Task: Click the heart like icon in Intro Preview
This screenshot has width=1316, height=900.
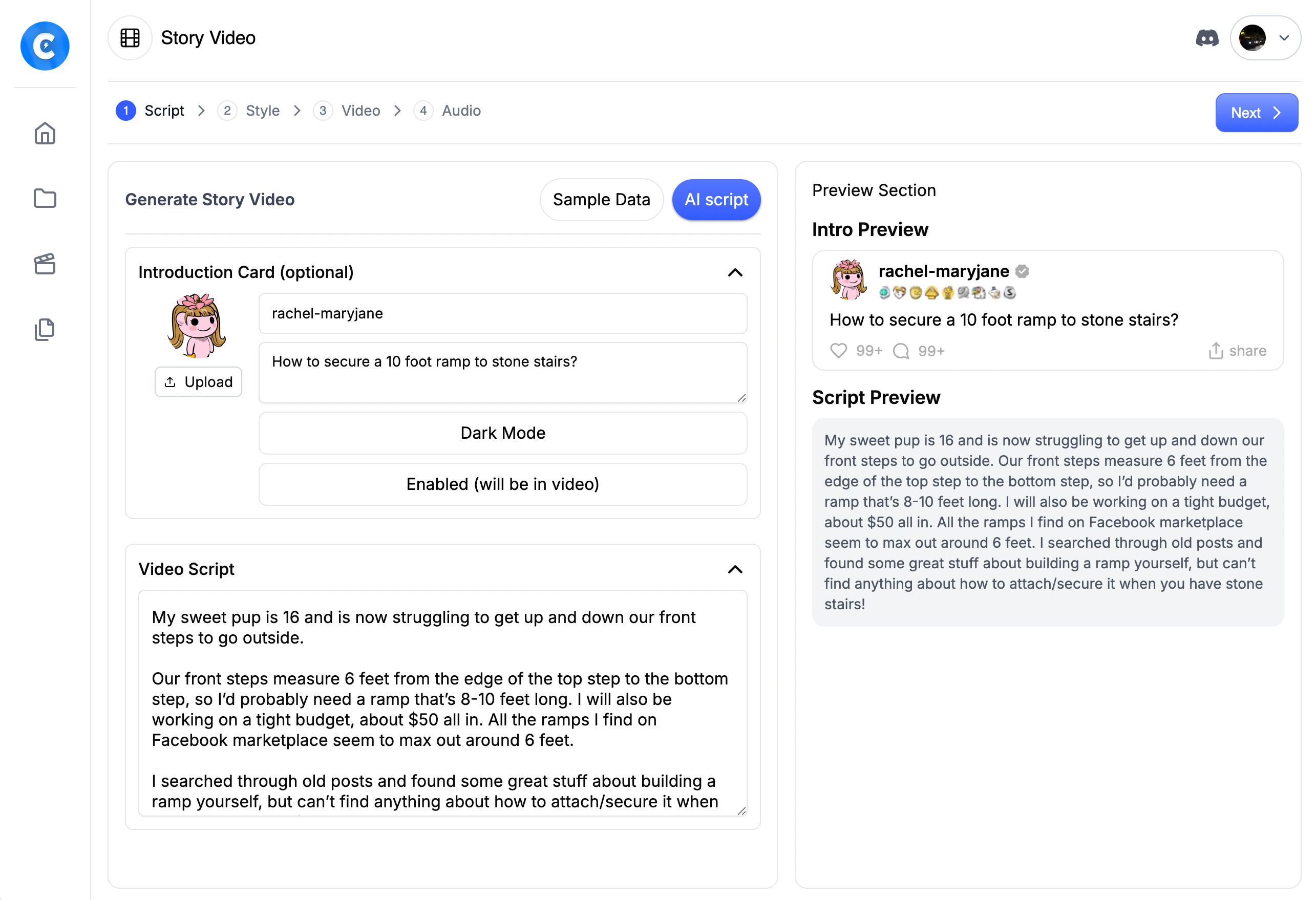Action: [839, 350]
